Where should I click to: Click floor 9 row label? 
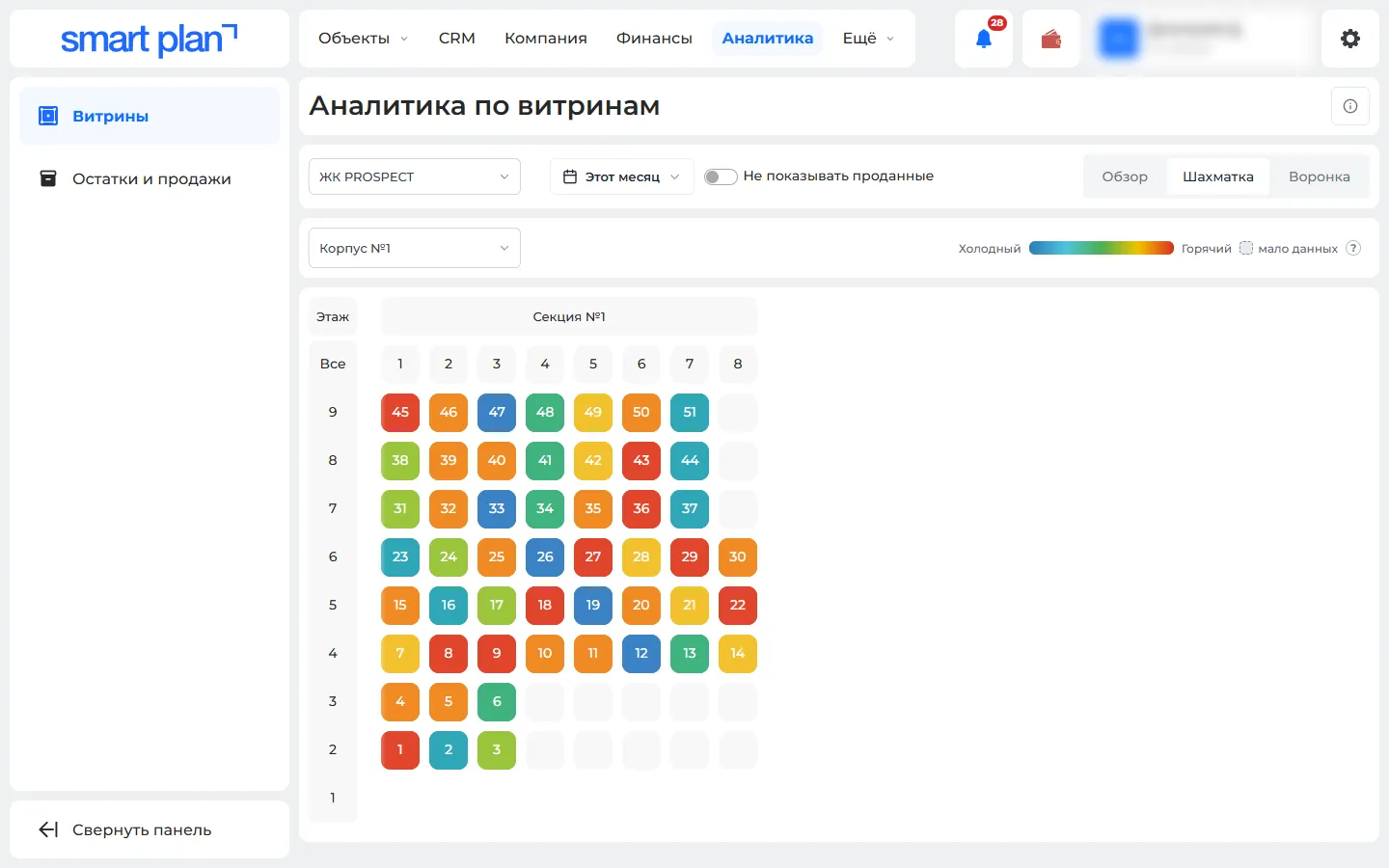333,412
